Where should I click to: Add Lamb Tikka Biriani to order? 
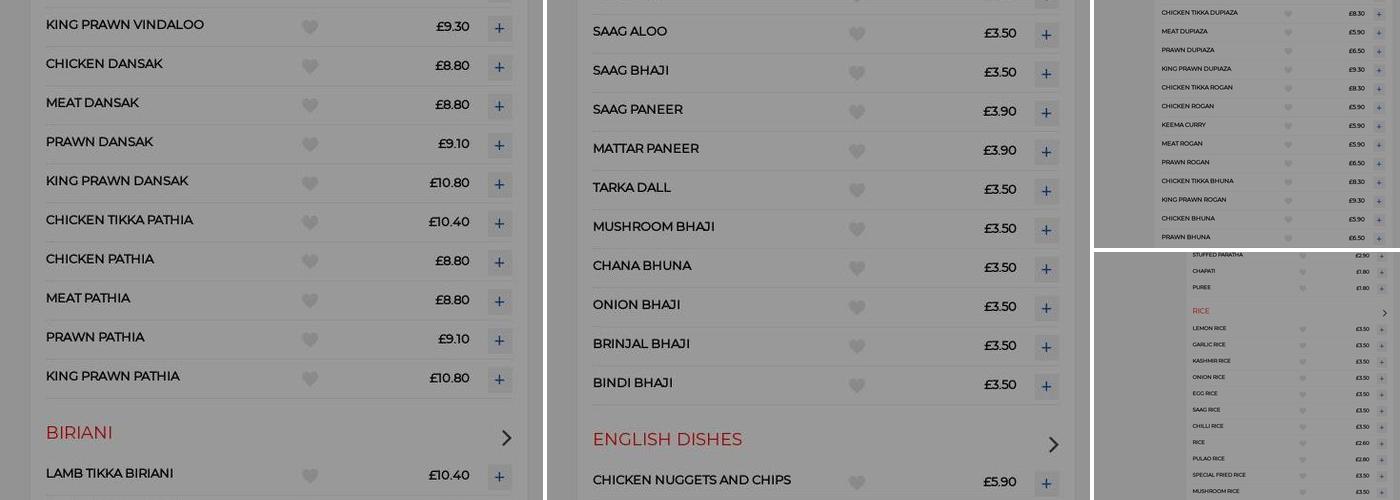[x=499, y=476]
